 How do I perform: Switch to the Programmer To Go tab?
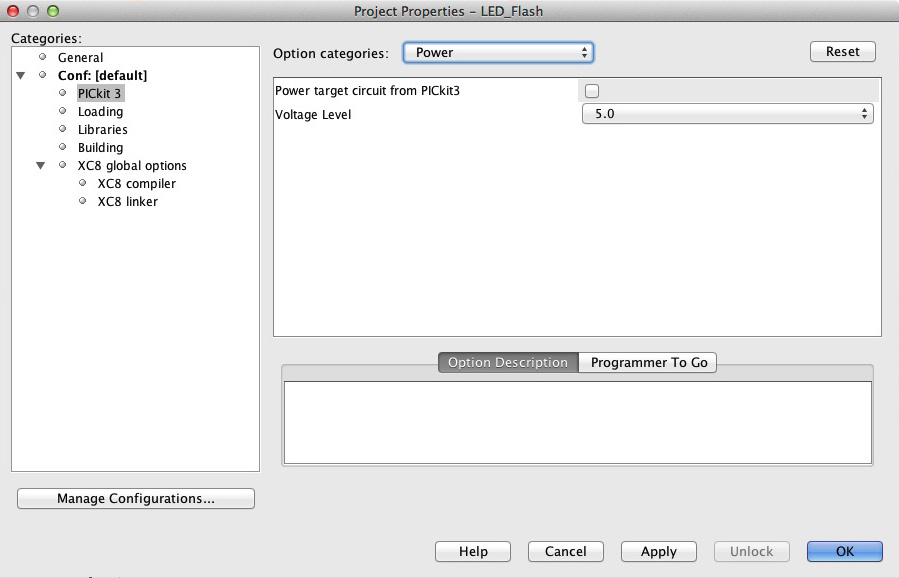click(648, 363)
